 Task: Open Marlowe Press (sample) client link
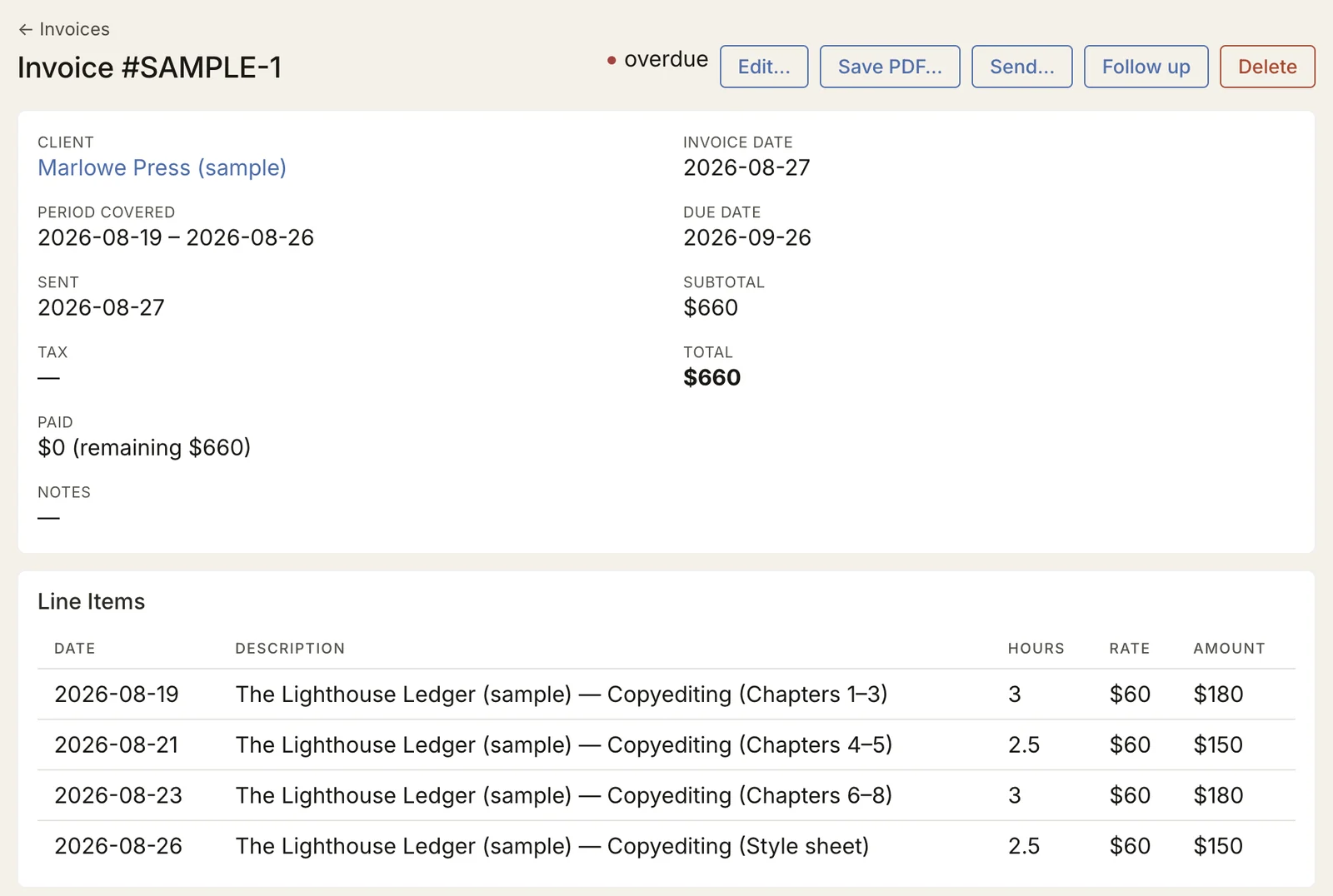(x=162, y=167)
